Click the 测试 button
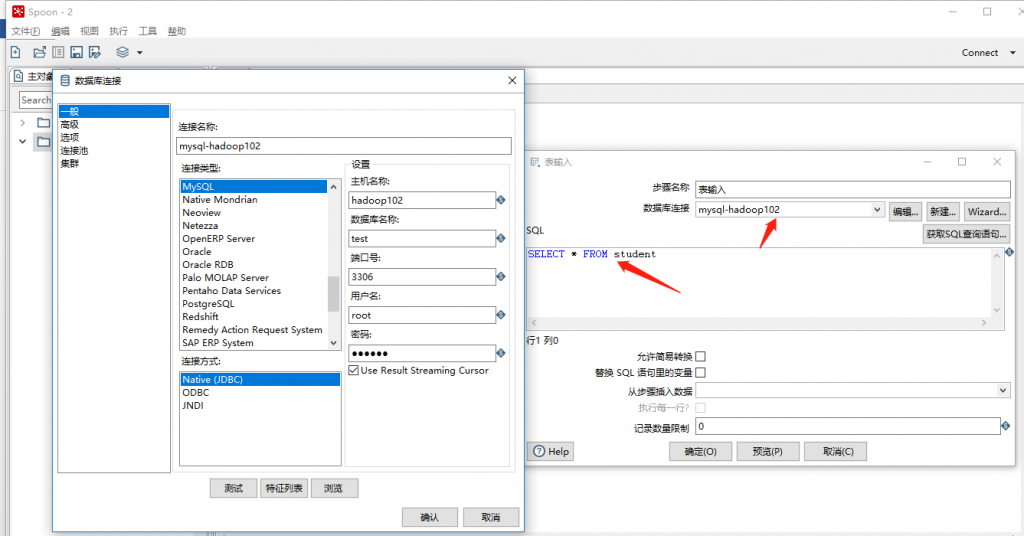 pos(233,488)
